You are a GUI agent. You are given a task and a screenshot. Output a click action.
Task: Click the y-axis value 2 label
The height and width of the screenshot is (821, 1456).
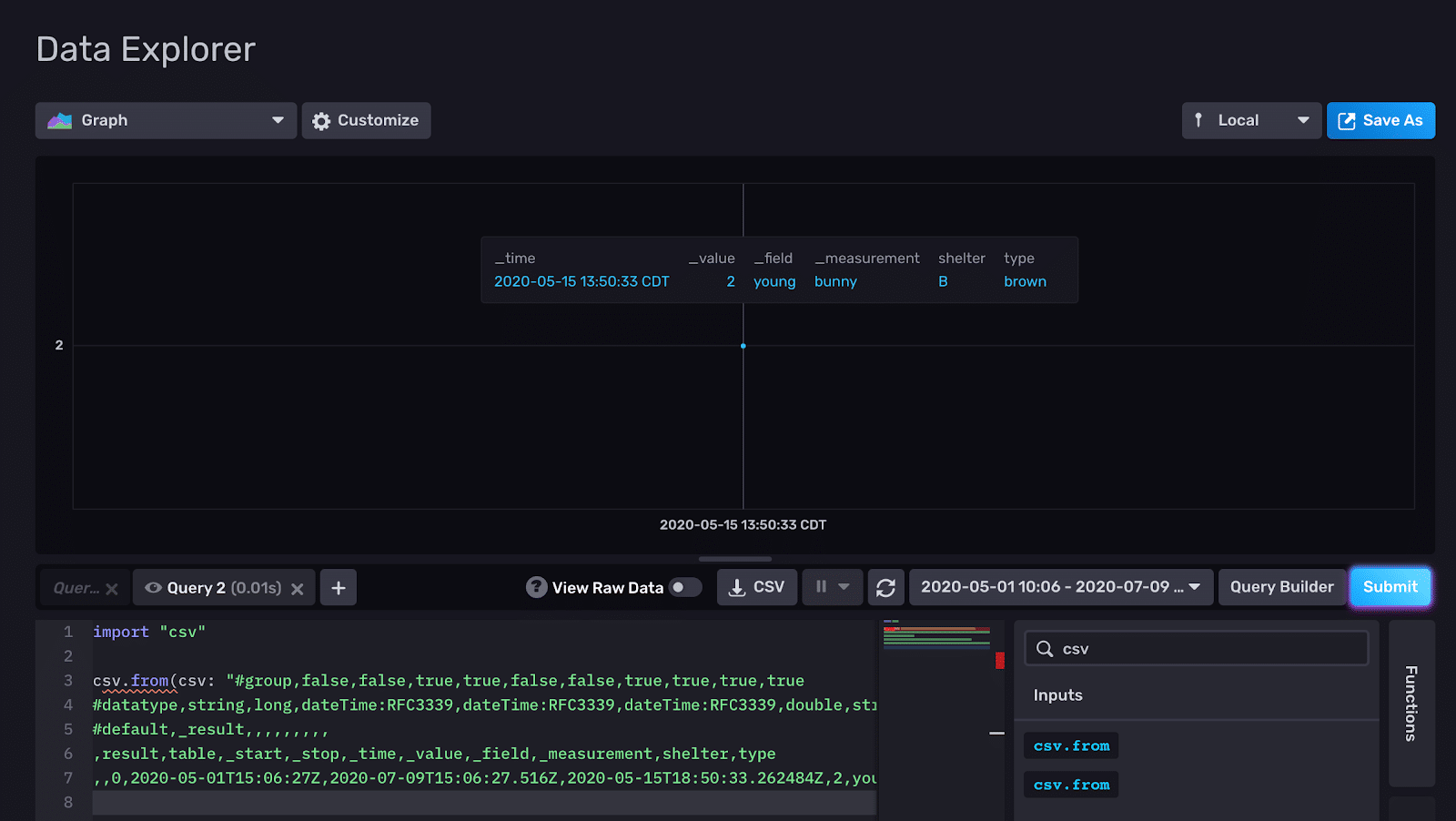(x=59, y=345)
